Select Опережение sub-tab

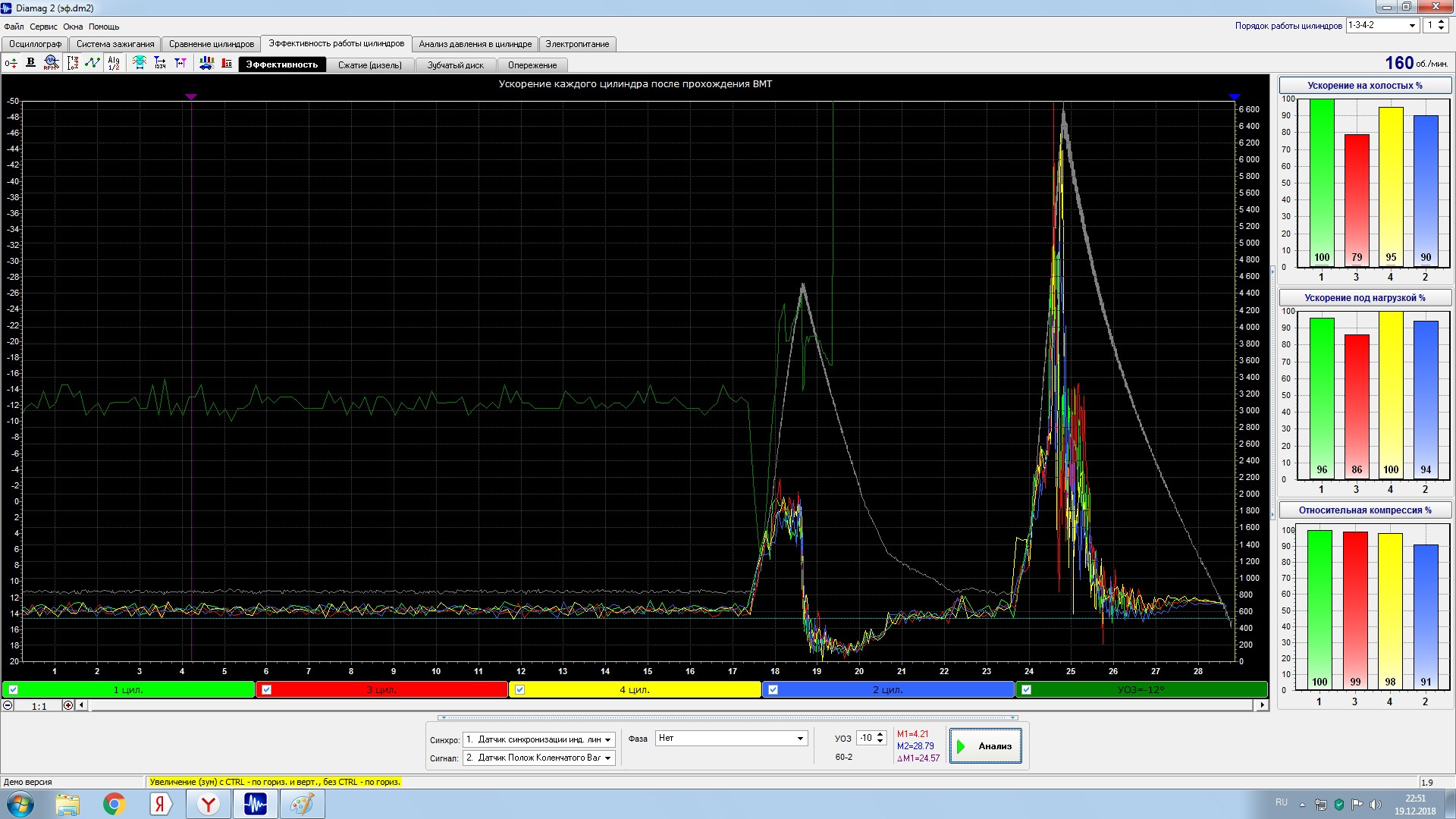[x=532, y=65]
